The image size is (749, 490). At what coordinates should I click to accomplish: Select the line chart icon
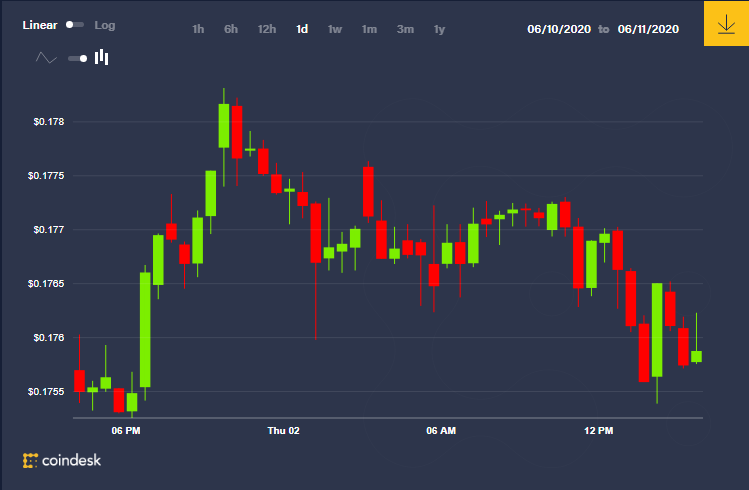click(46, 58)
